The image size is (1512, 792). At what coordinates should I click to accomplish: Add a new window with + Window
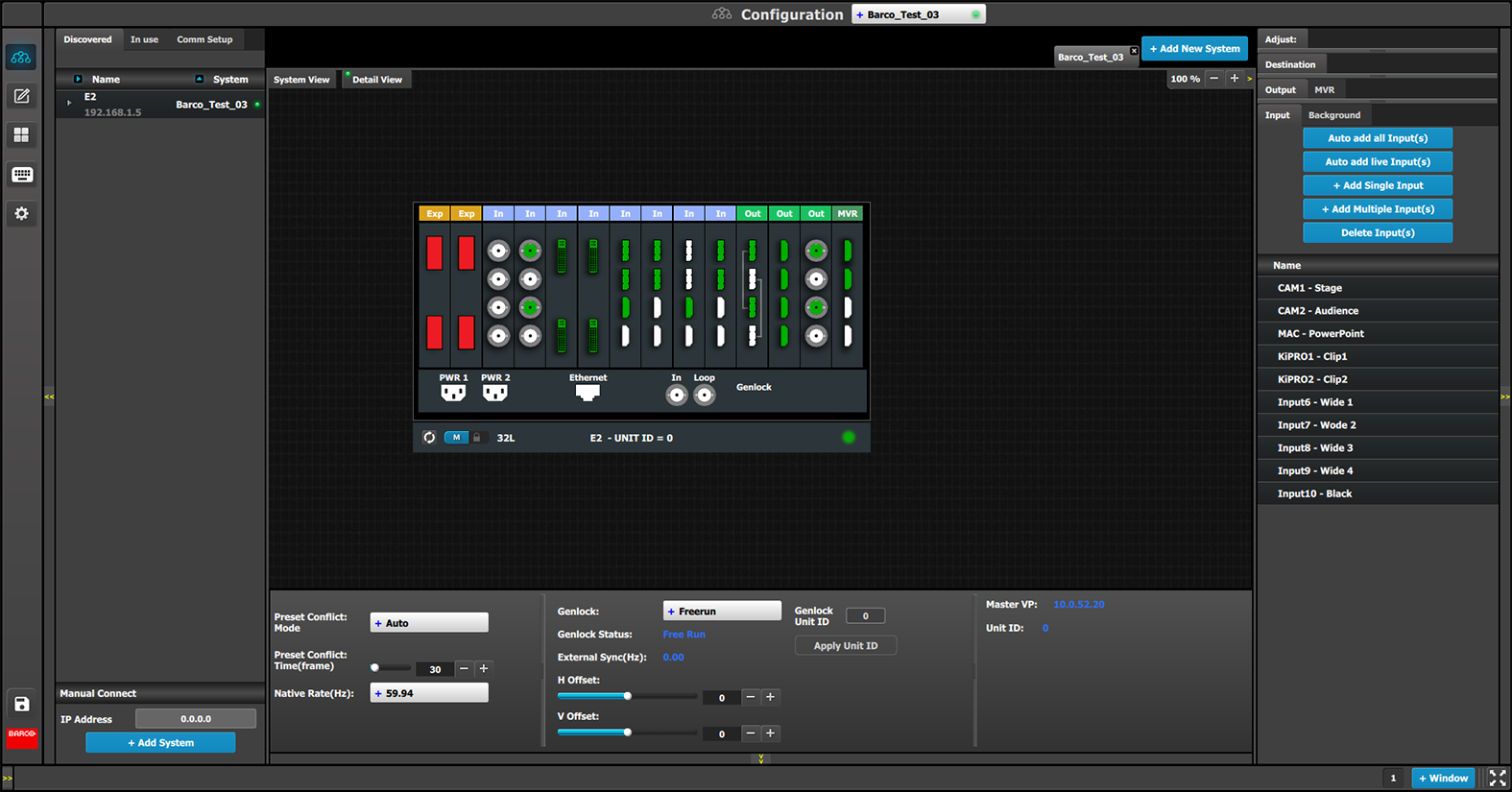[x=1443, y=779]
